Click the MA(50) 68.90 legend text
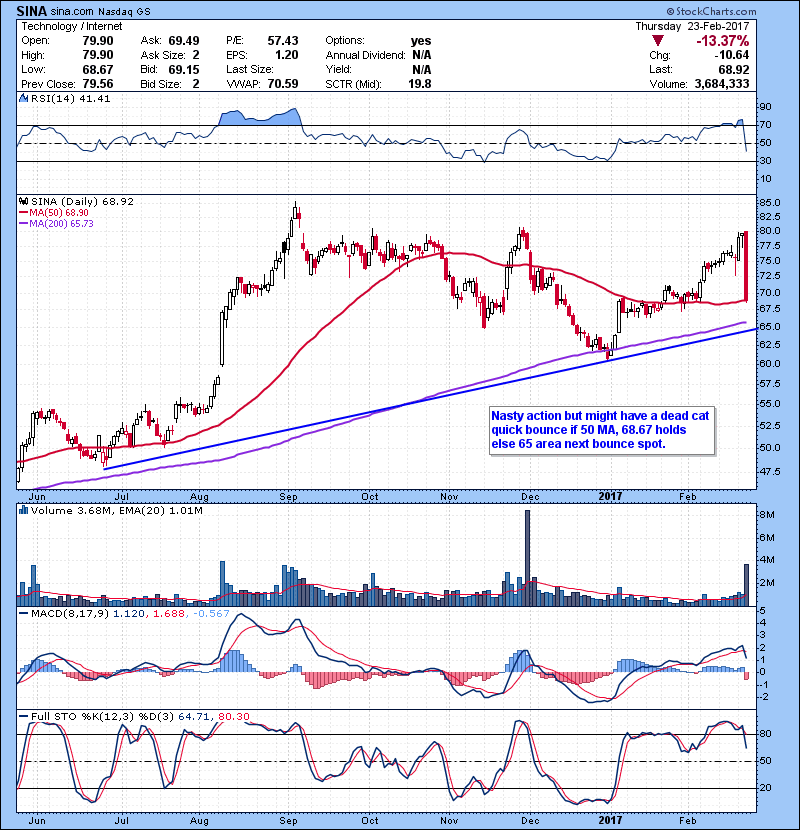The height and width of the screenshot is (830, 800). (x=59, y=213)
